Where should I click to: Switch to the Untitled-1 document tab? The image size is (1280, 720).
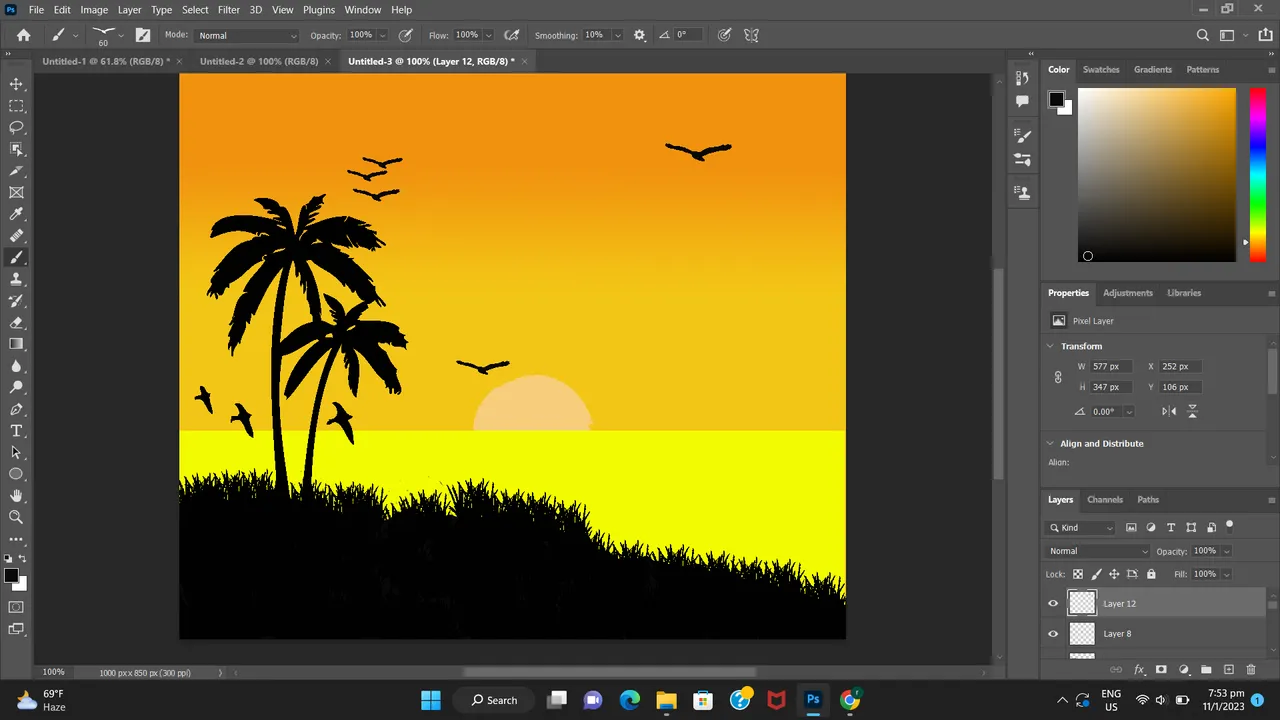pyautogui.click(x=106, y=61)
